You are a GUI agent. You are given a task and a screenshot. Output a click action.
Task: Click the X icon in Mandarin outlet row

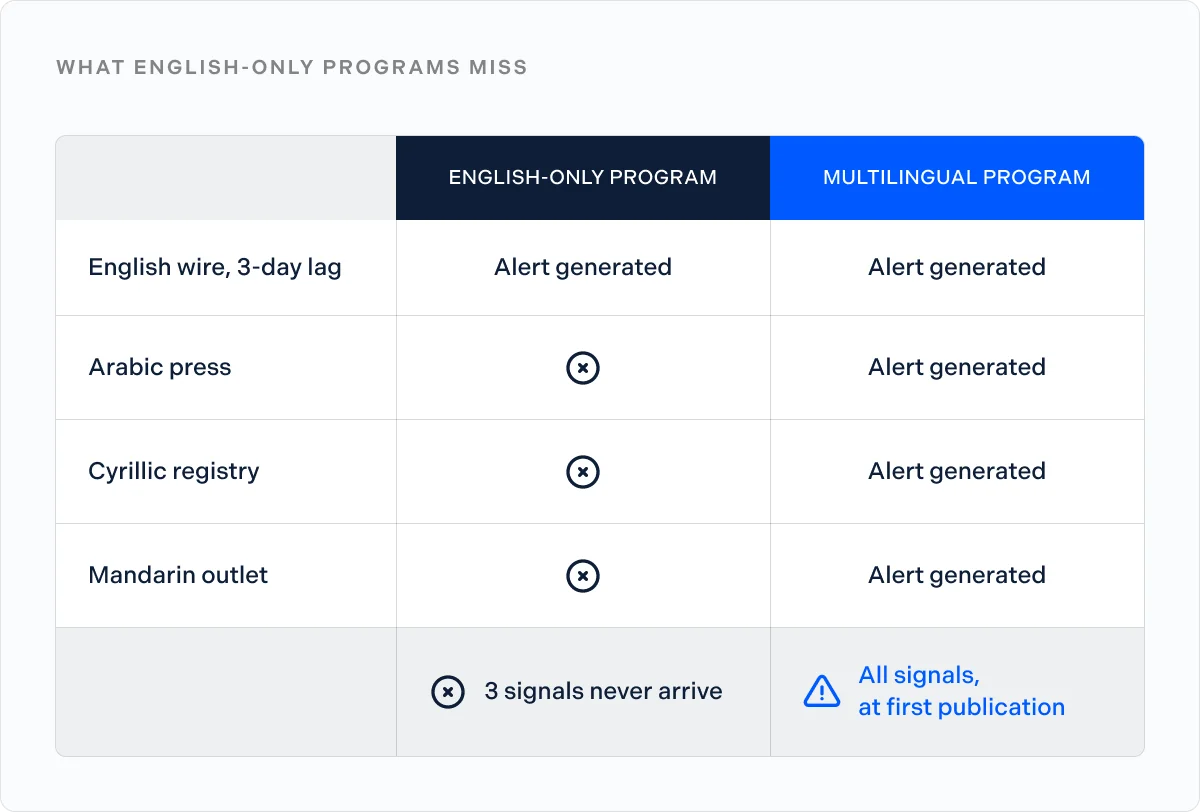(x=583, y=576)
